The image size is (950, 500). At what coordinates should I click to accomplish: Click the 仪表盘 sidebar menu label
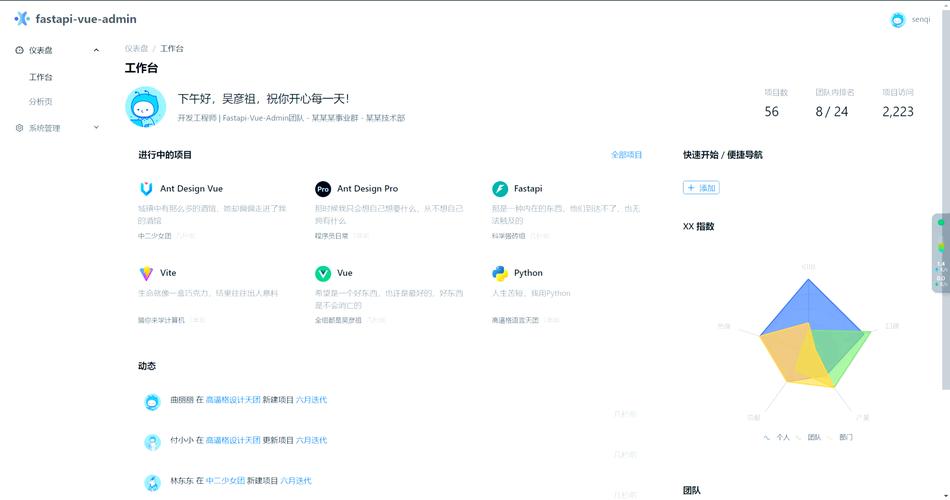[x=41, y=50]
